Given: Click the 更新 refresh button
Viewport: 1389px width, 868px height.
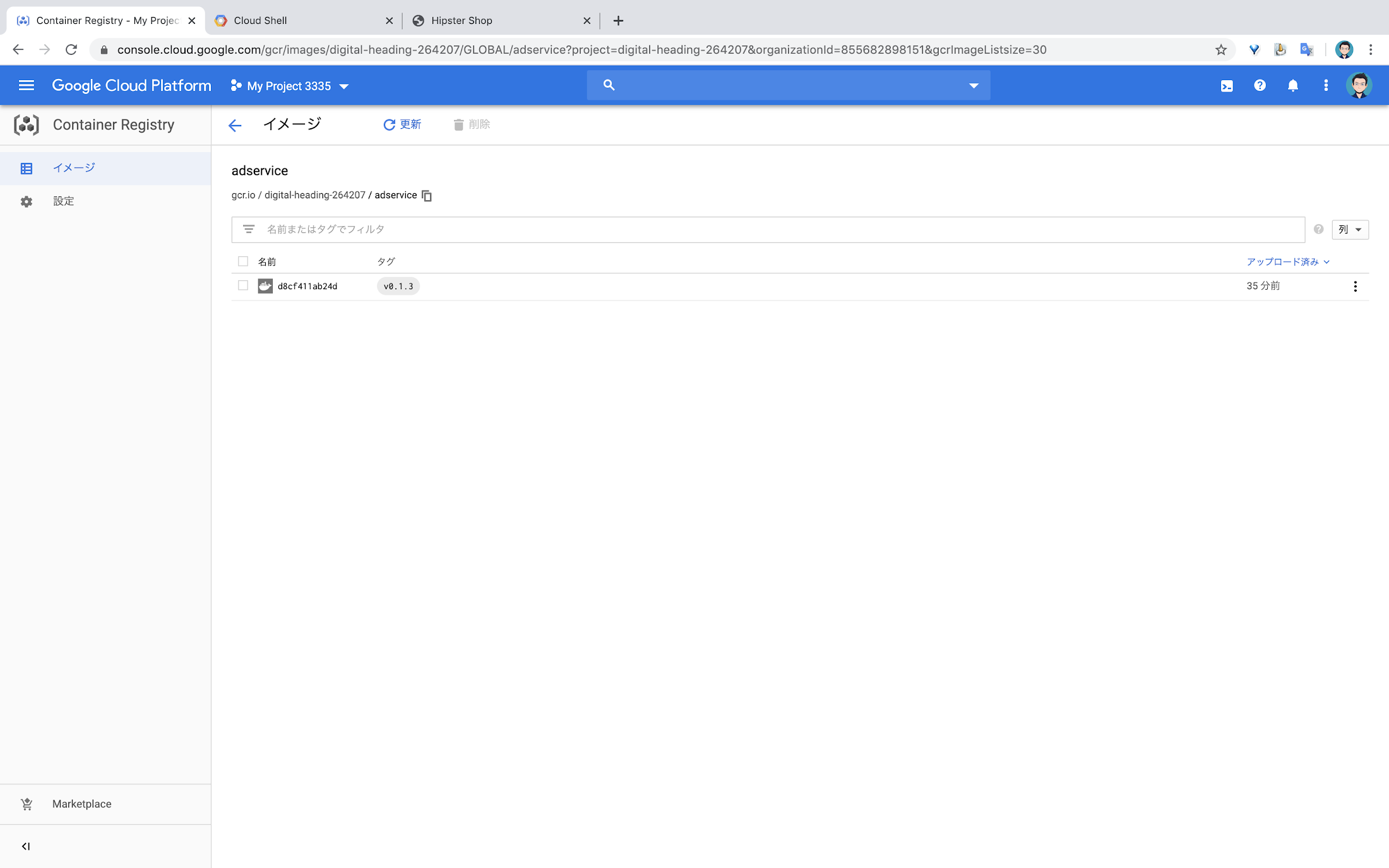Looking at the screenshot, I should pyautogui.click(x=402, y=124).
